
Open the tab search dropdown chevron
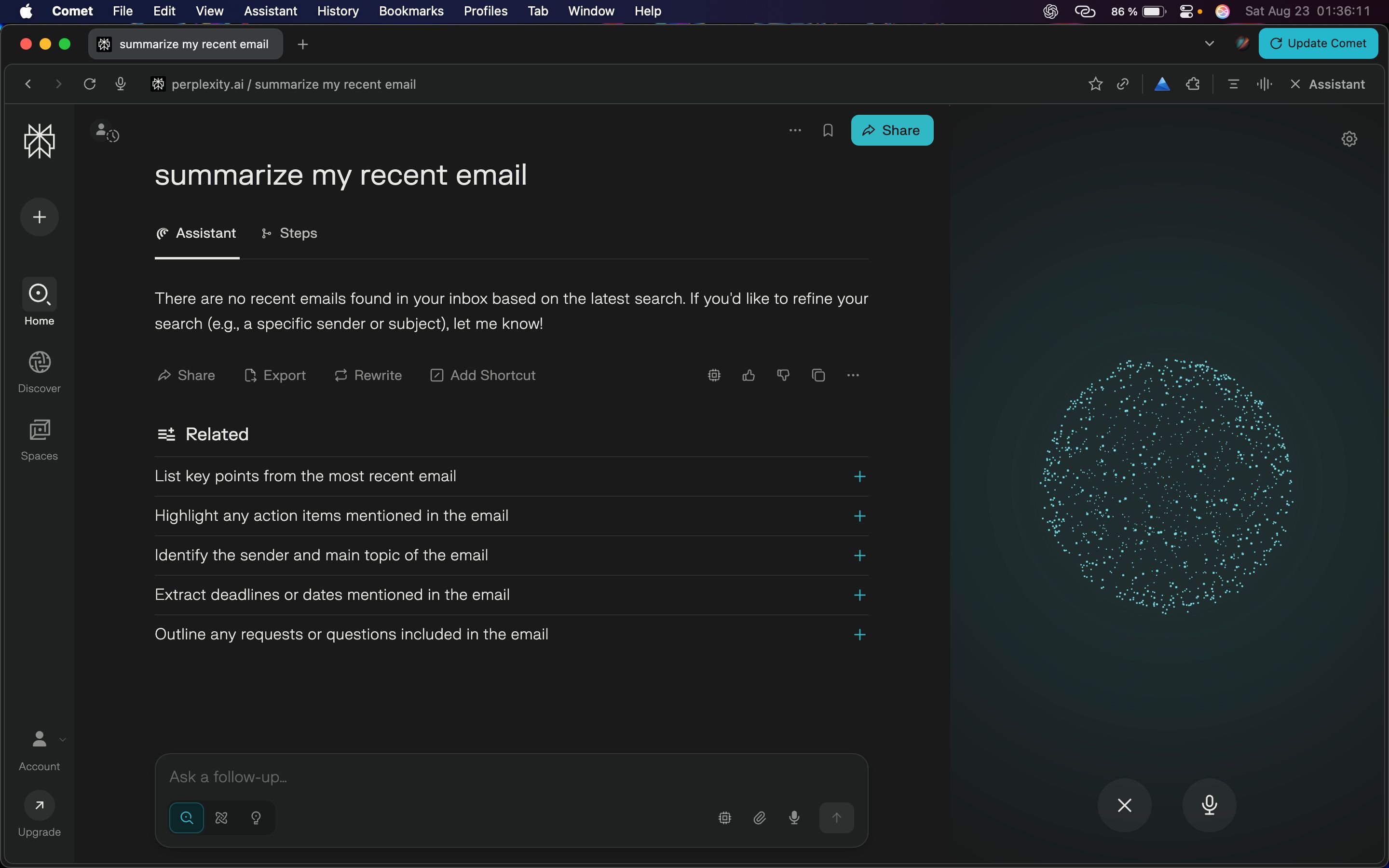(1210, 43)
